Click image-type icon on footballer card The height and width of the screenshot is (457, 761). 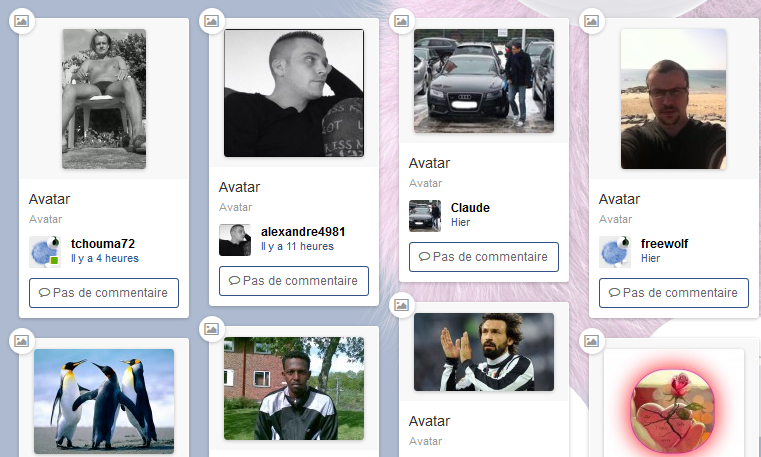tap(401, 305)
